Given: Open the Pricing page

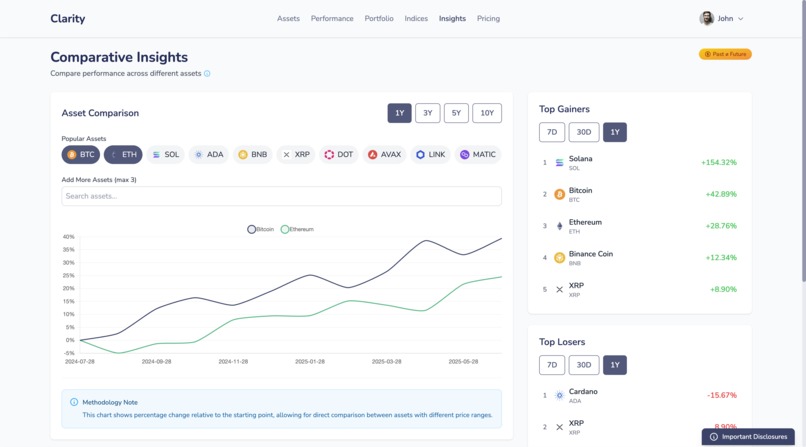Looking at the screenshot, I should pyautogui.click(x=488, y=18).
